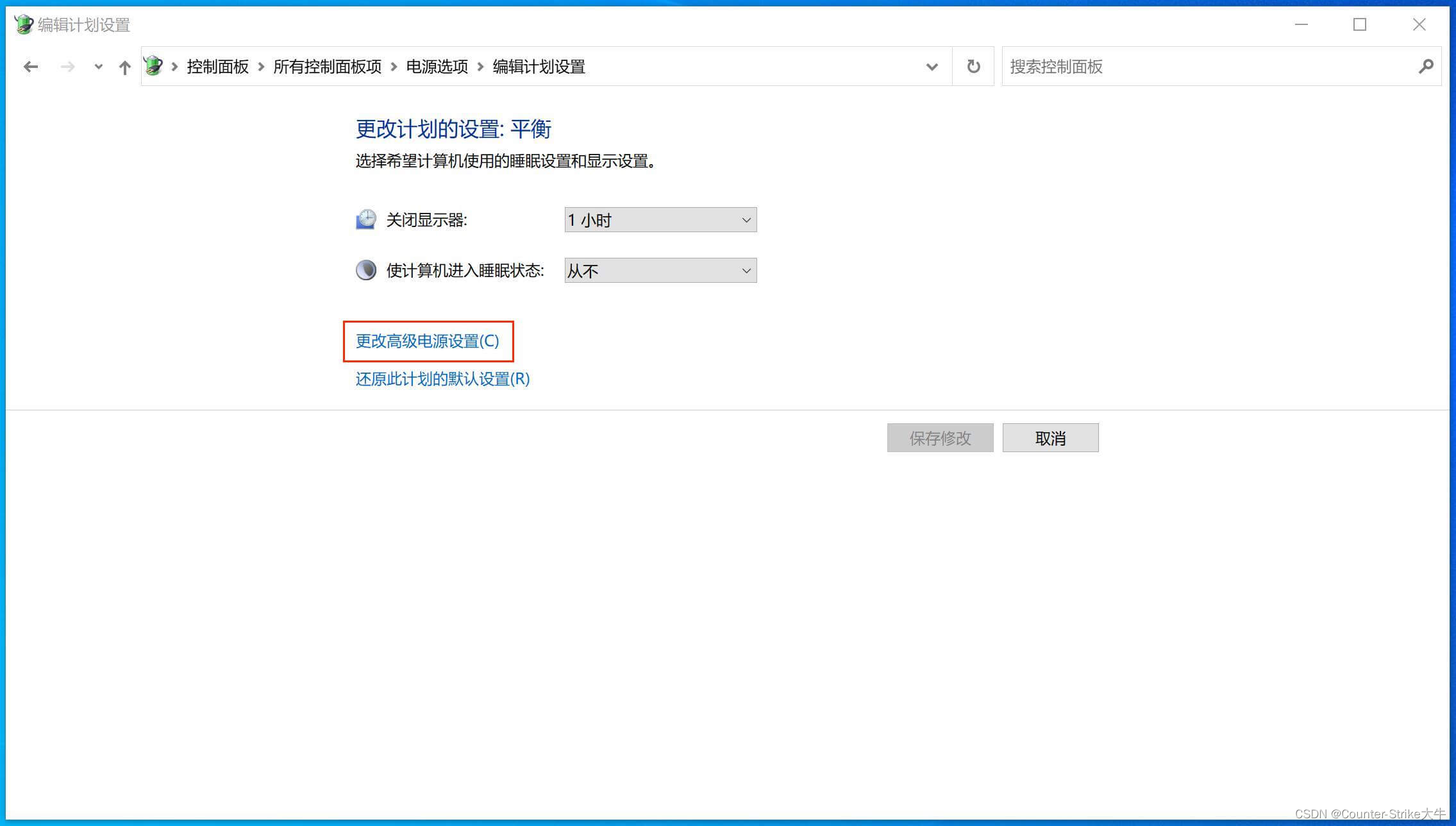1456x826 pixels.
Task: Open 更改高级电源设置(C) link
Action: coord(427,341)
